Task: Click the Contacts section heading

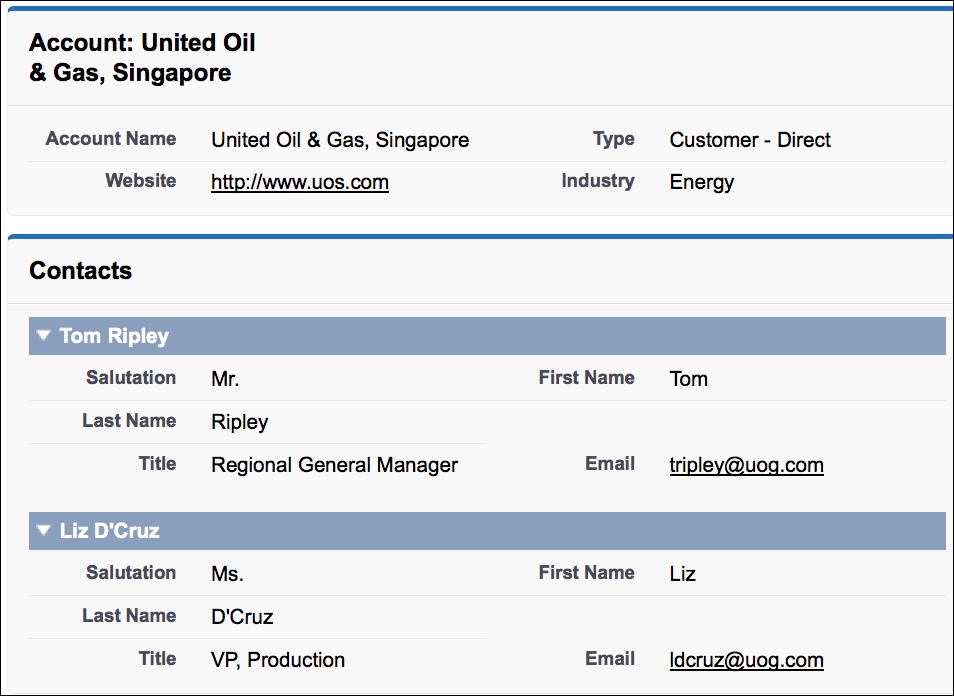Action: tap(80, 271)
